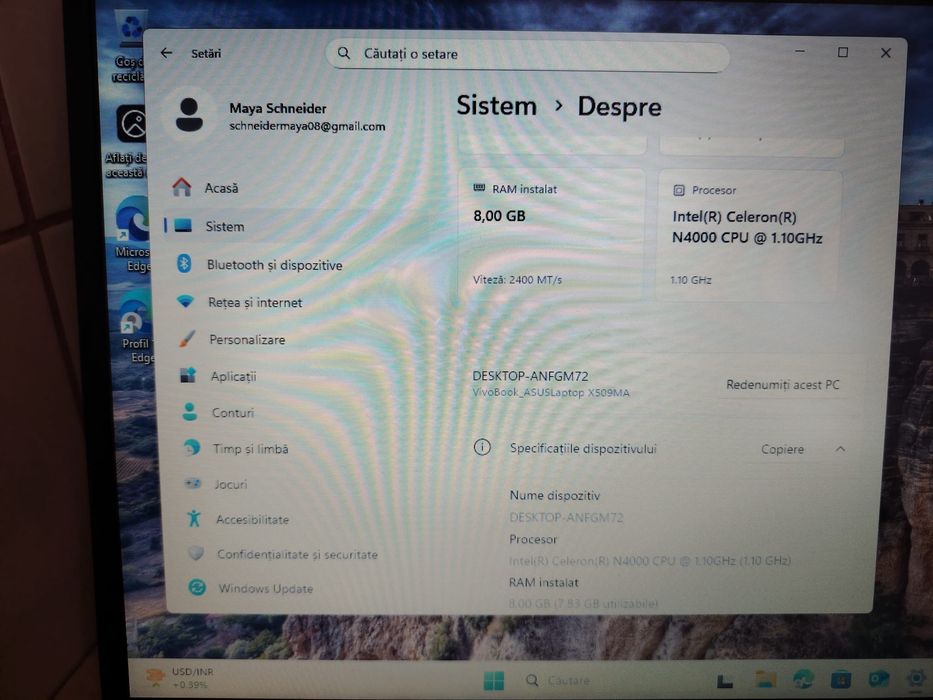
Task: Click the Sistem breadcrumb link
Action: coord(496,106)
